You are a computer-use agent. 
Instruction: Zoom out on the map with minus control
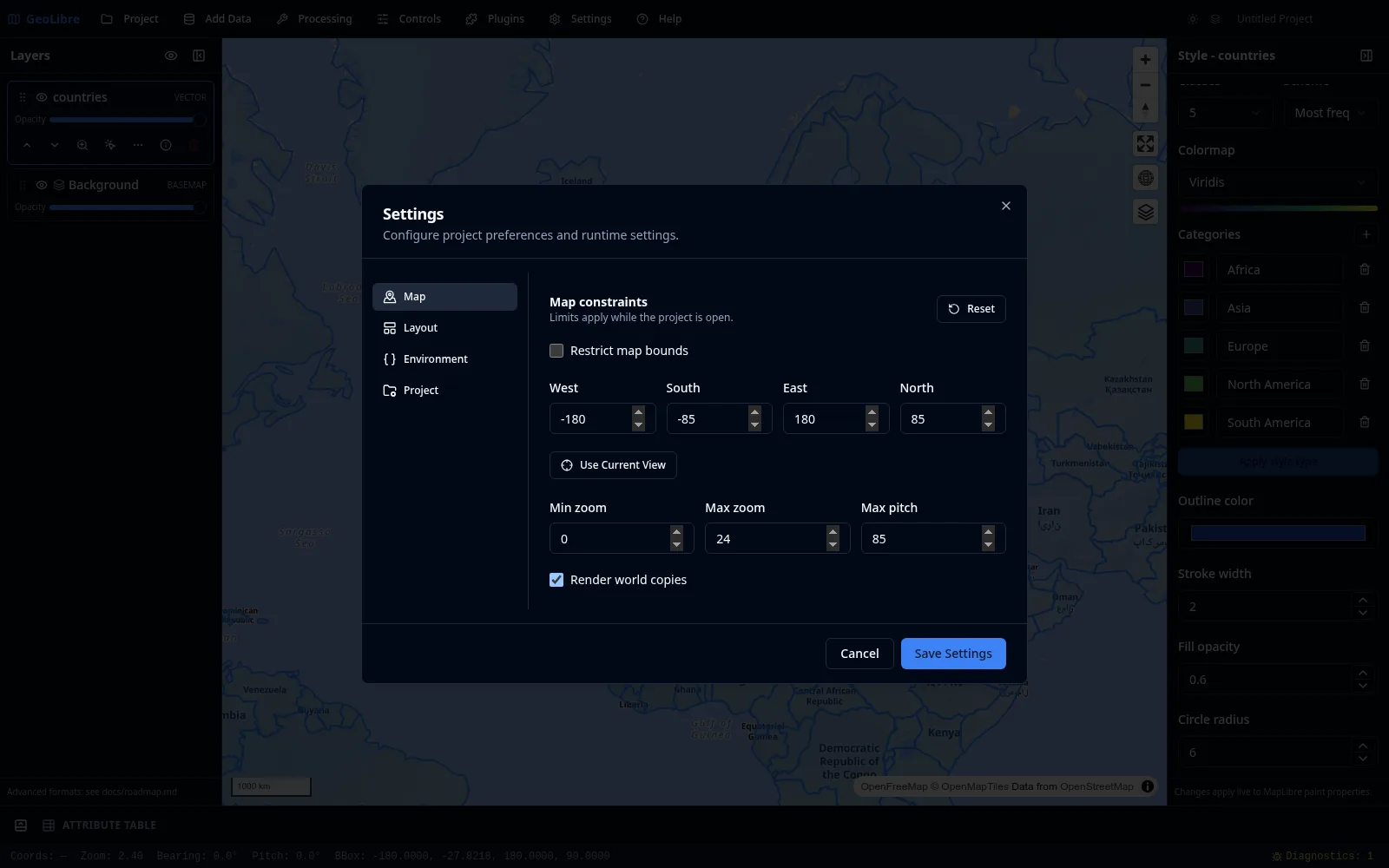(x=1145, y=85)
